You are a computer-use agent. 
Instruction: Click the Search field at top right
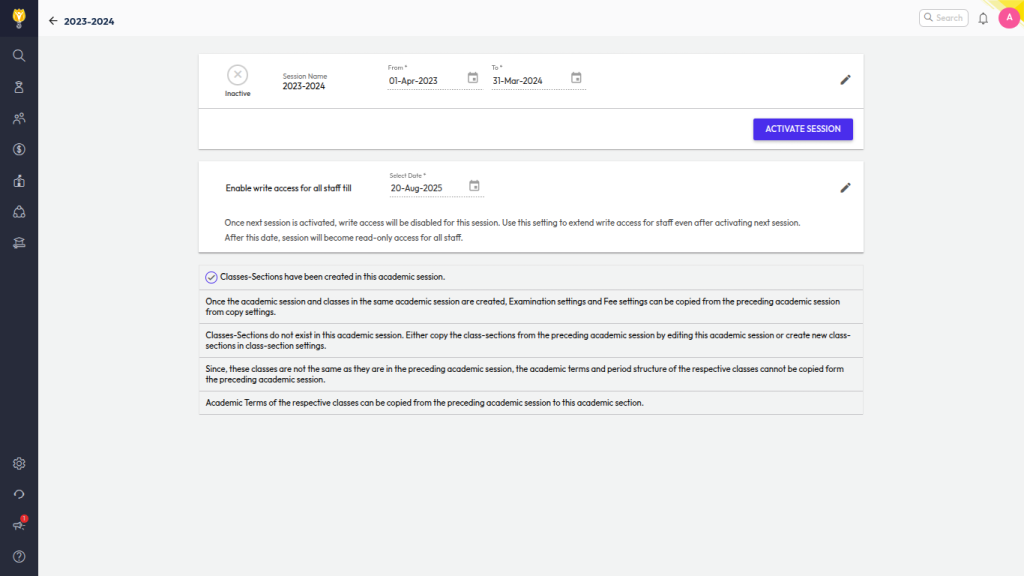(943, 18)
